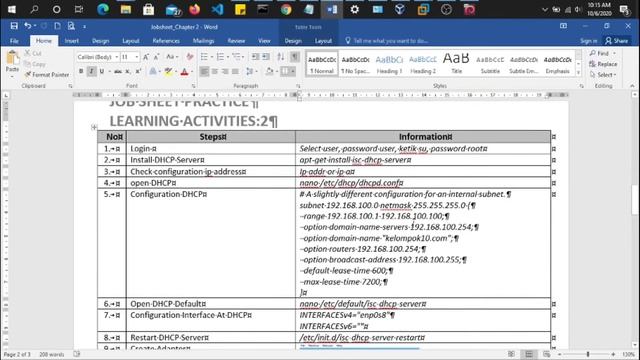Open Visual Studio Code from taskbar
This screenshot has width=640, height=360.
[218, 9]
